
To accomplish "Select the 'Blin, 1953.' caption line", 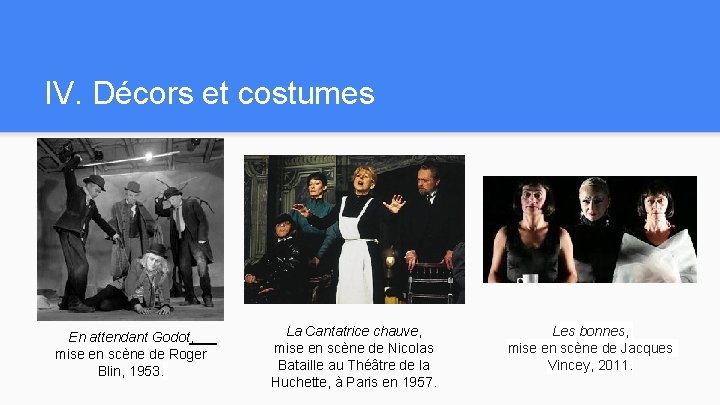I will tap(131, 371).
